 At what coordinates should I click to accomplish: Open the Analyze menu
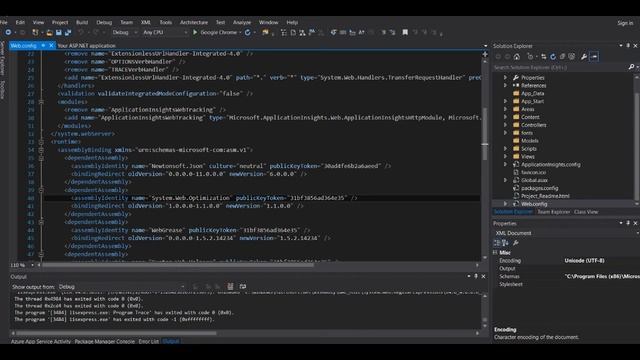pyautogui.click(x=242, y=22)
